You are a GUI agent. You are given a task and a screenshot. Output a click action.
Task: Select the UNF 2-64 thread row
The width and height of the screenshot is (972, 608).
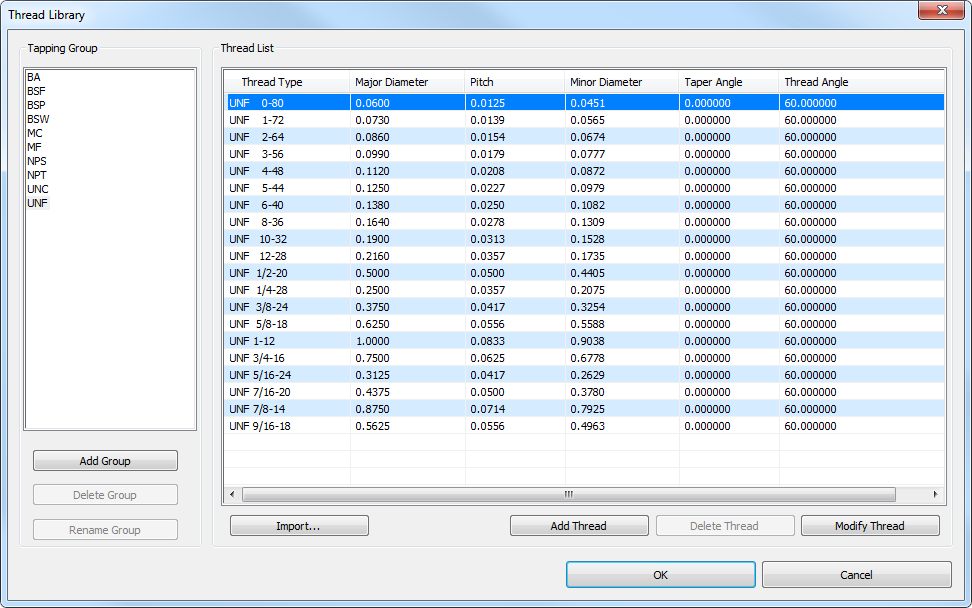click(585, 137)
